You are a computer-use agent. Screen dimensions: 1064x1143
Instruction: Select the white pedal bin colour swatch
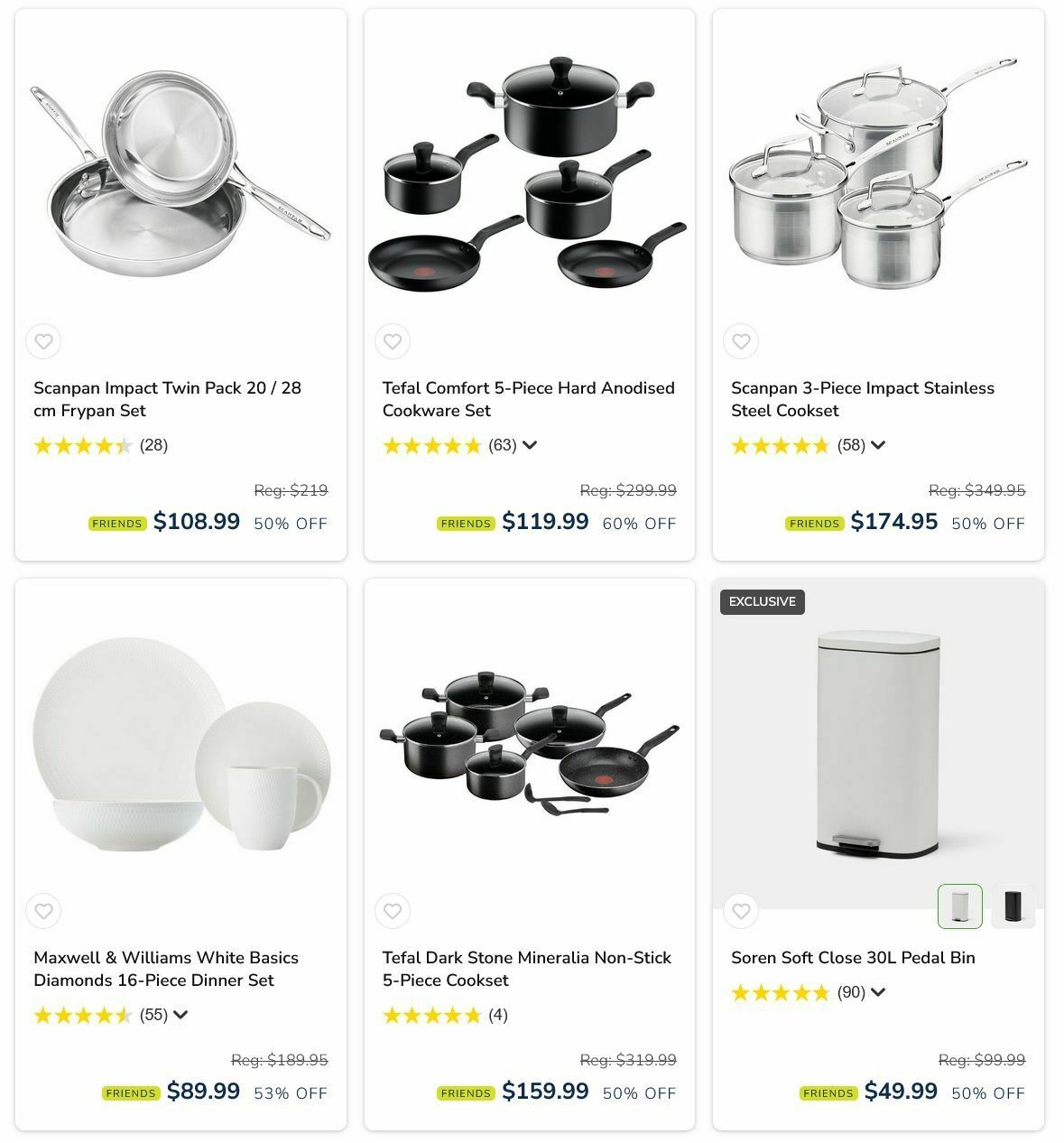960,906
